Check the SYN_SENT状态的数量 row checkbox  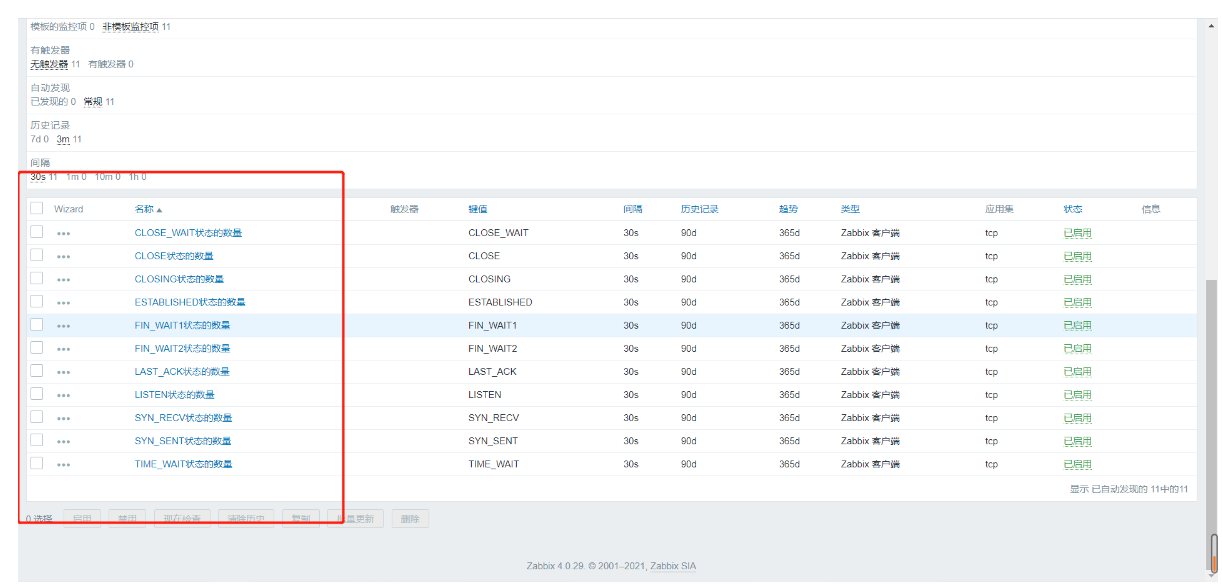coord(37,440)
